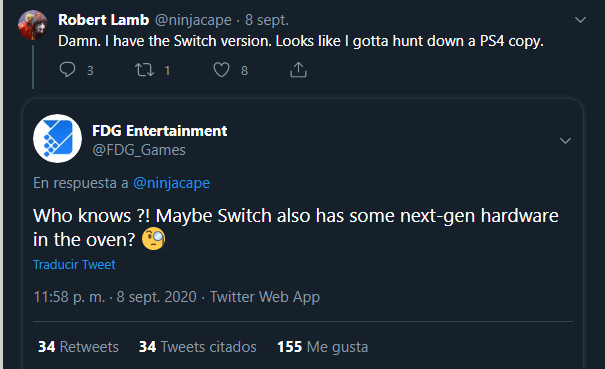The height and width of the screenshot is (369, 605).
Task: Open FDG Entertainment tweet options chevron
Action: coord(565,140)
